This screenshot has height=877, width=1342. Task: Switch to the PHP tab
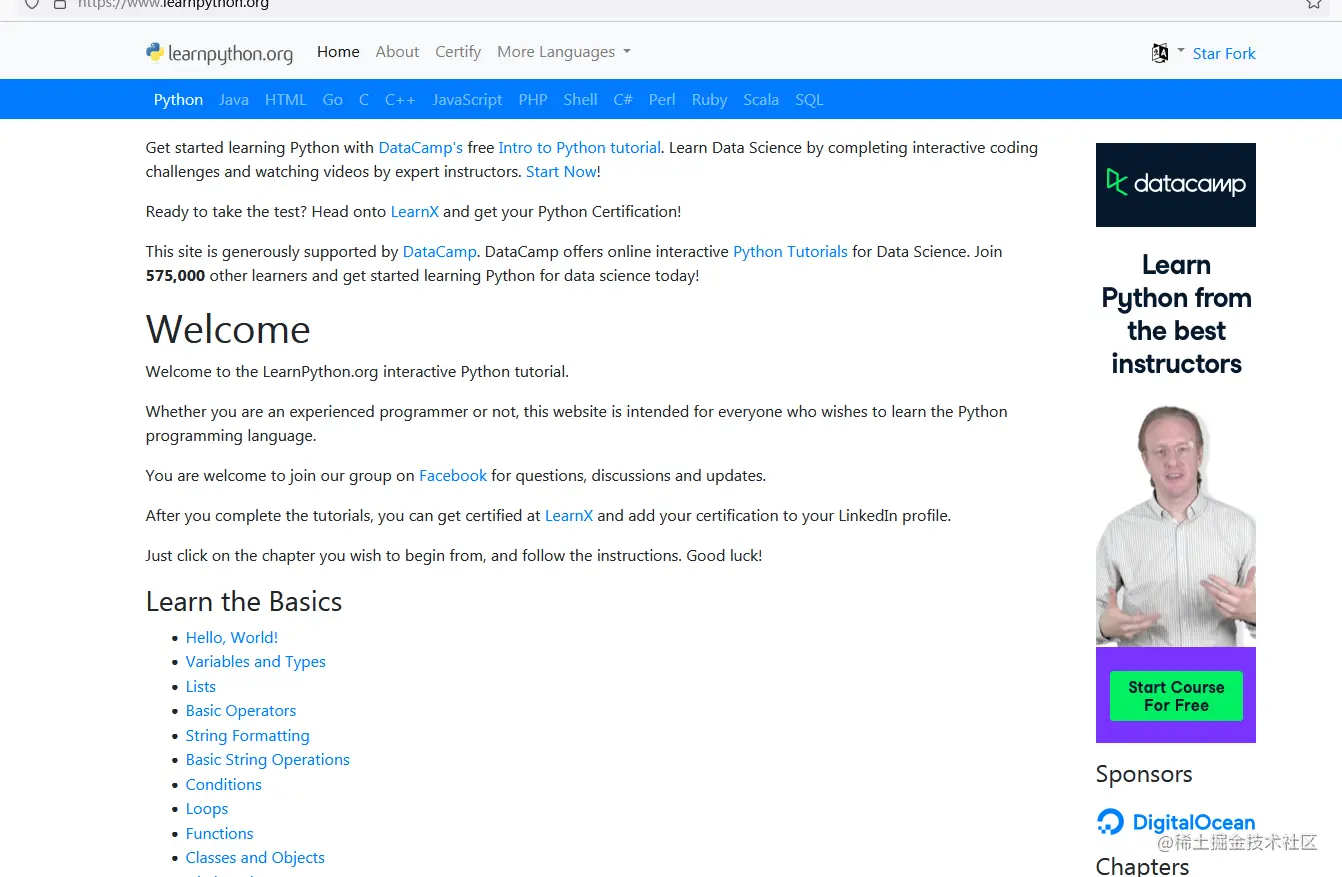coord(533,100)
